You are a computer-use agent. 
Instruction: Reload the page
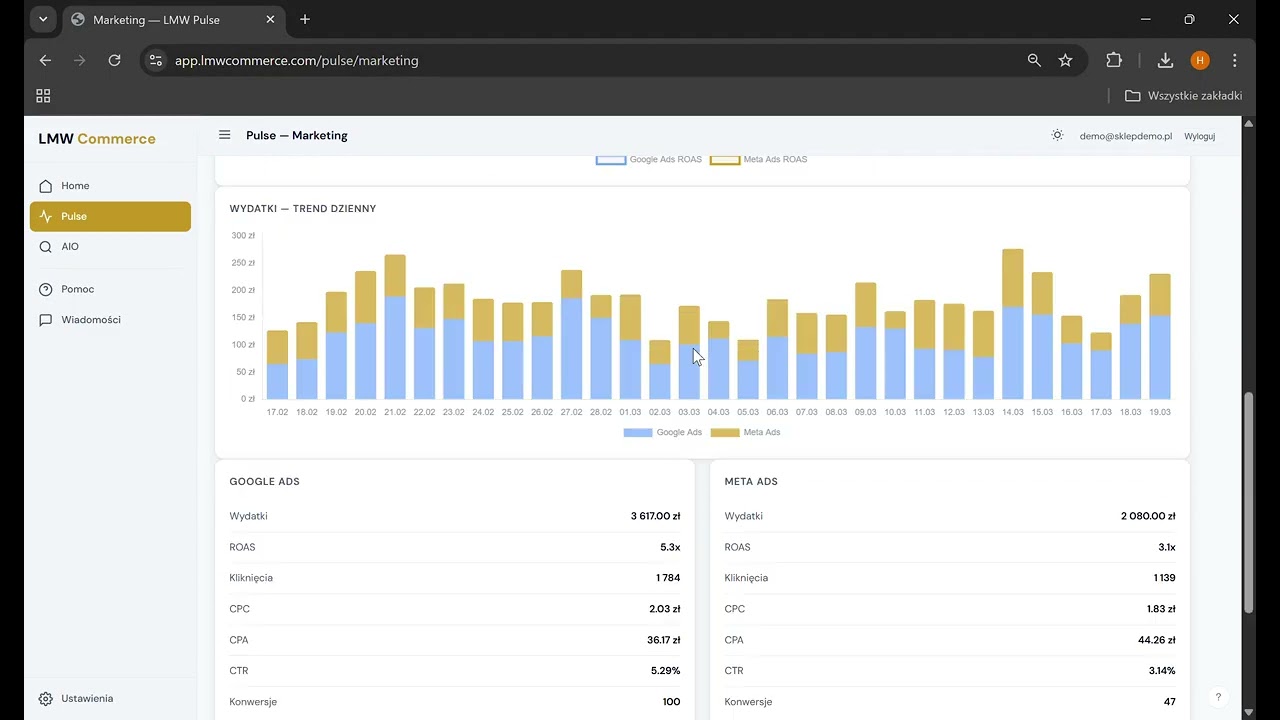coord(114,60)
